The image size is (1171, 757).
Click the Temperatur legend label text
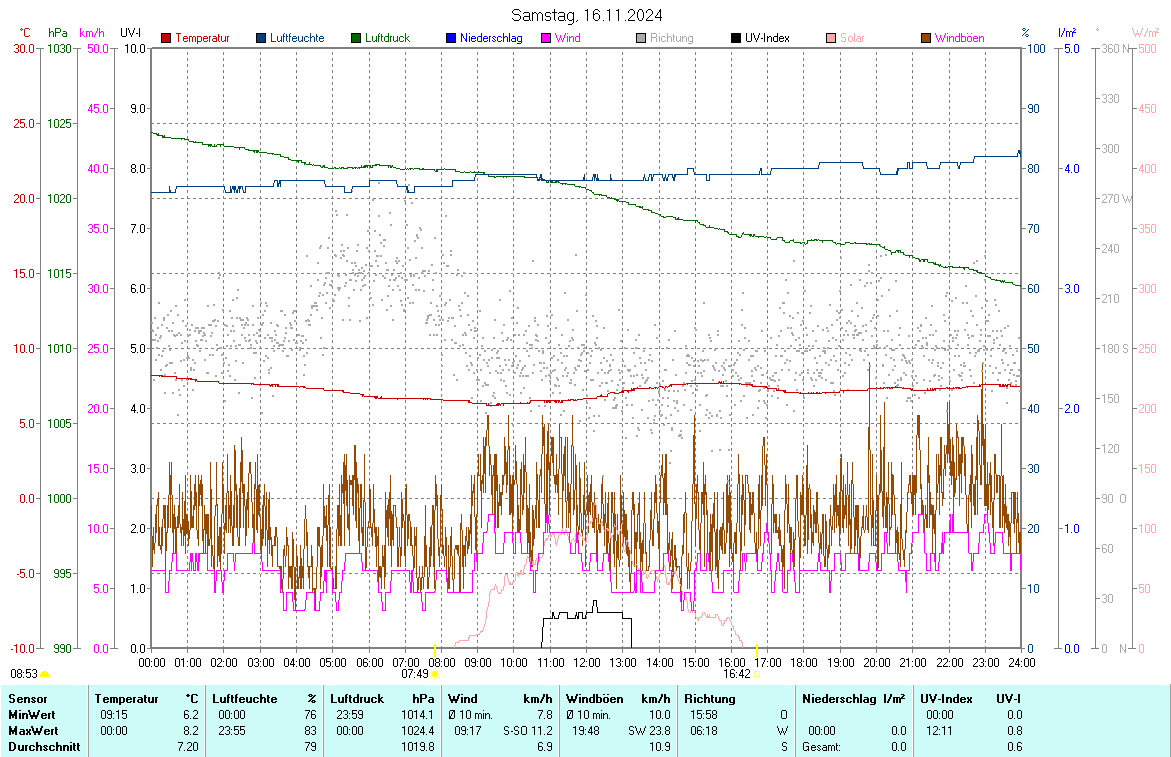(x=202, y=38)
